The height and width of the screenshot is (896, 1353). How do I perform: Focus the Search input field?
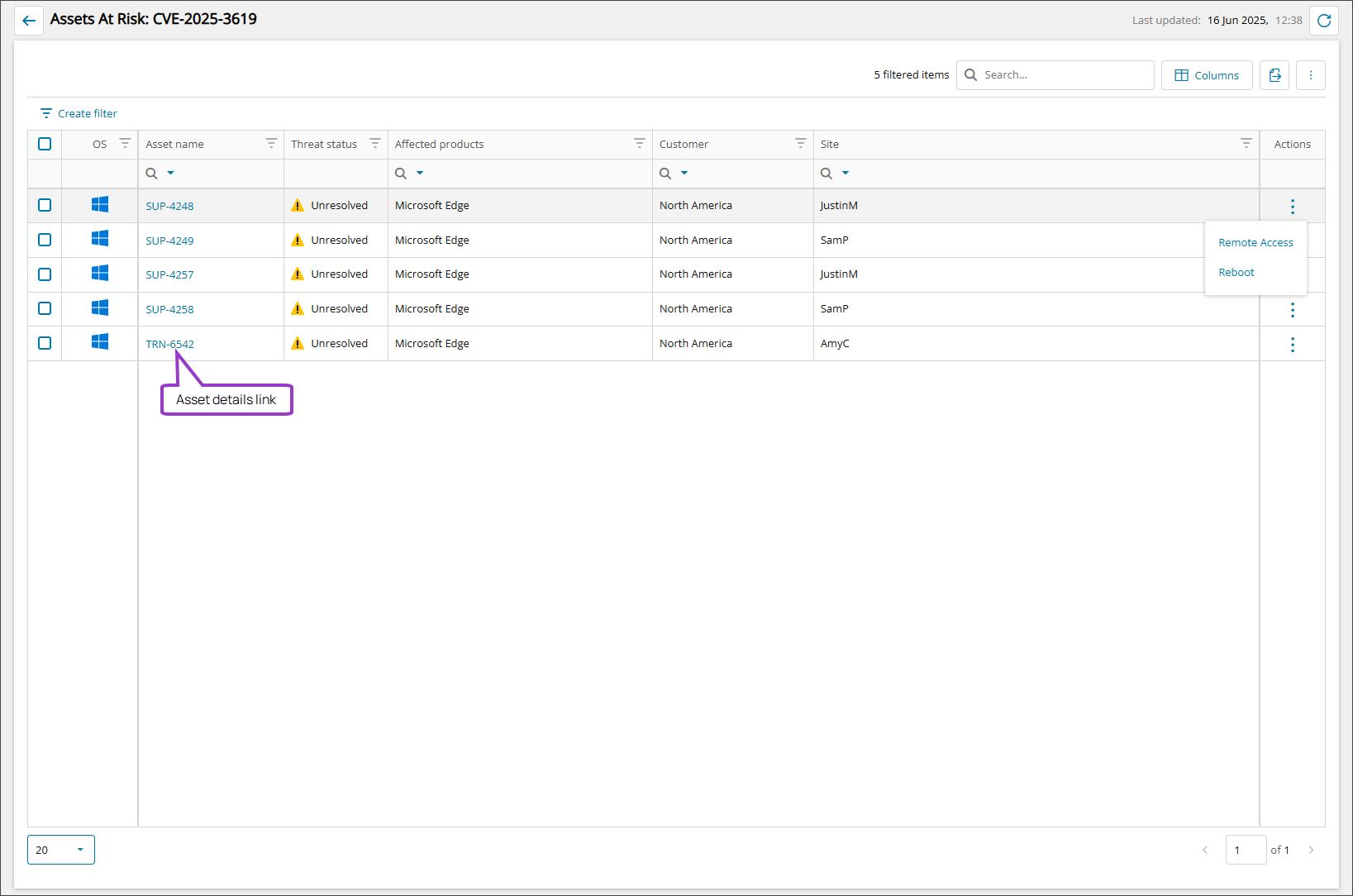[x=1064, y=75]
